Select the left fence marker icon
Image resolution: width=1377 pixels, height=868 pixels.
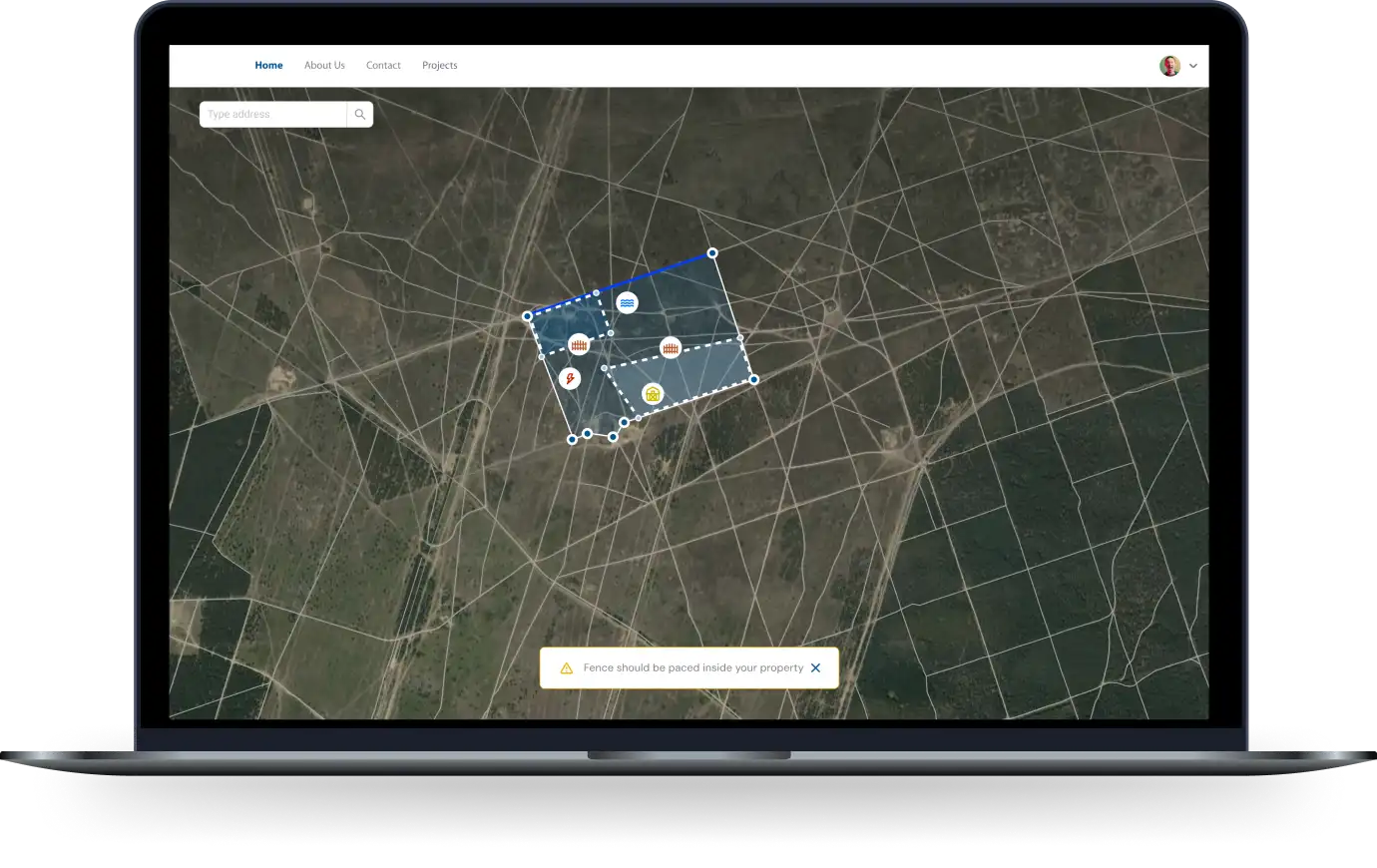pyautogui.click(x=579, y=345)
